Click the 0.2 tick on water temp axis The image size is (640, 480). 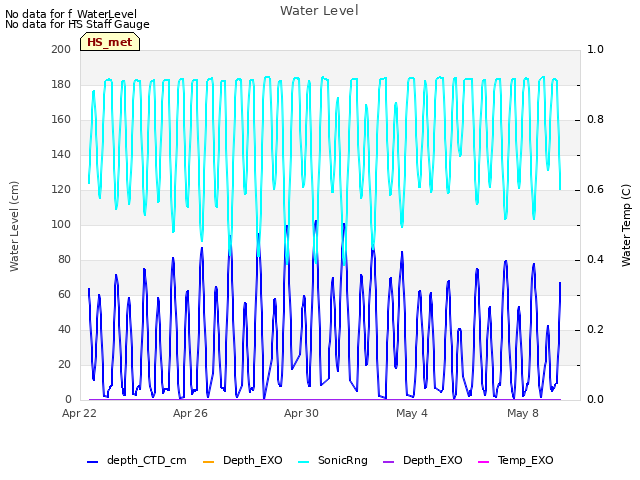click(x=595, y=330)
